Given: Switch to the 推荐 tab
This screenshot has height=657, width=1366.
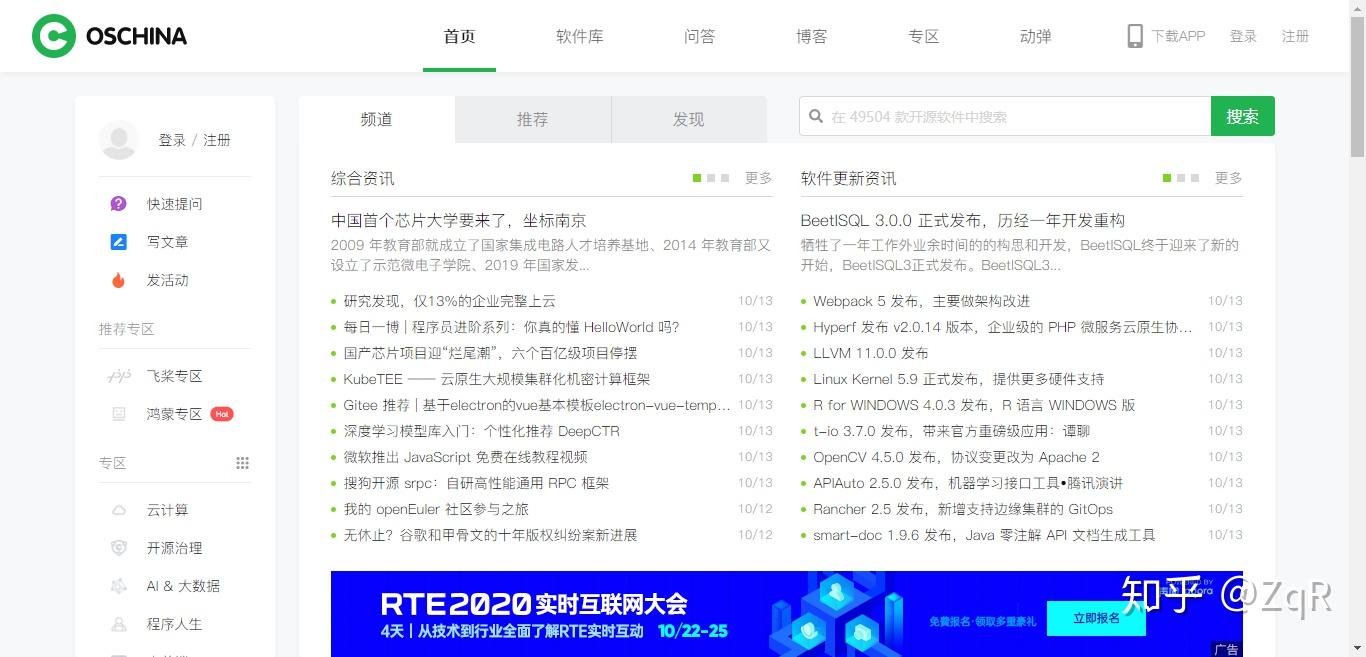Looking at the screenshot, I should (x=533, y=119).
